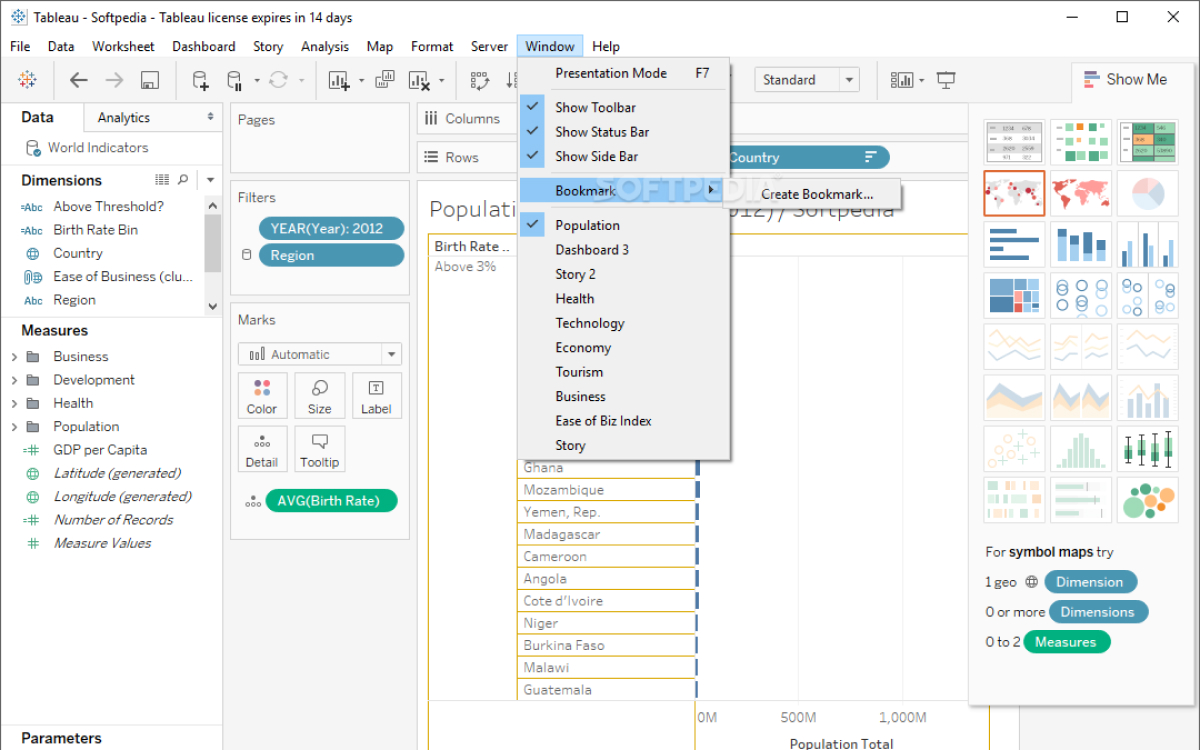Image resolution: width=1200 pixels, height=750 pixels.
Task: Click the Save workbook icon
Action: pyautogui.click(x=150, y=80)
